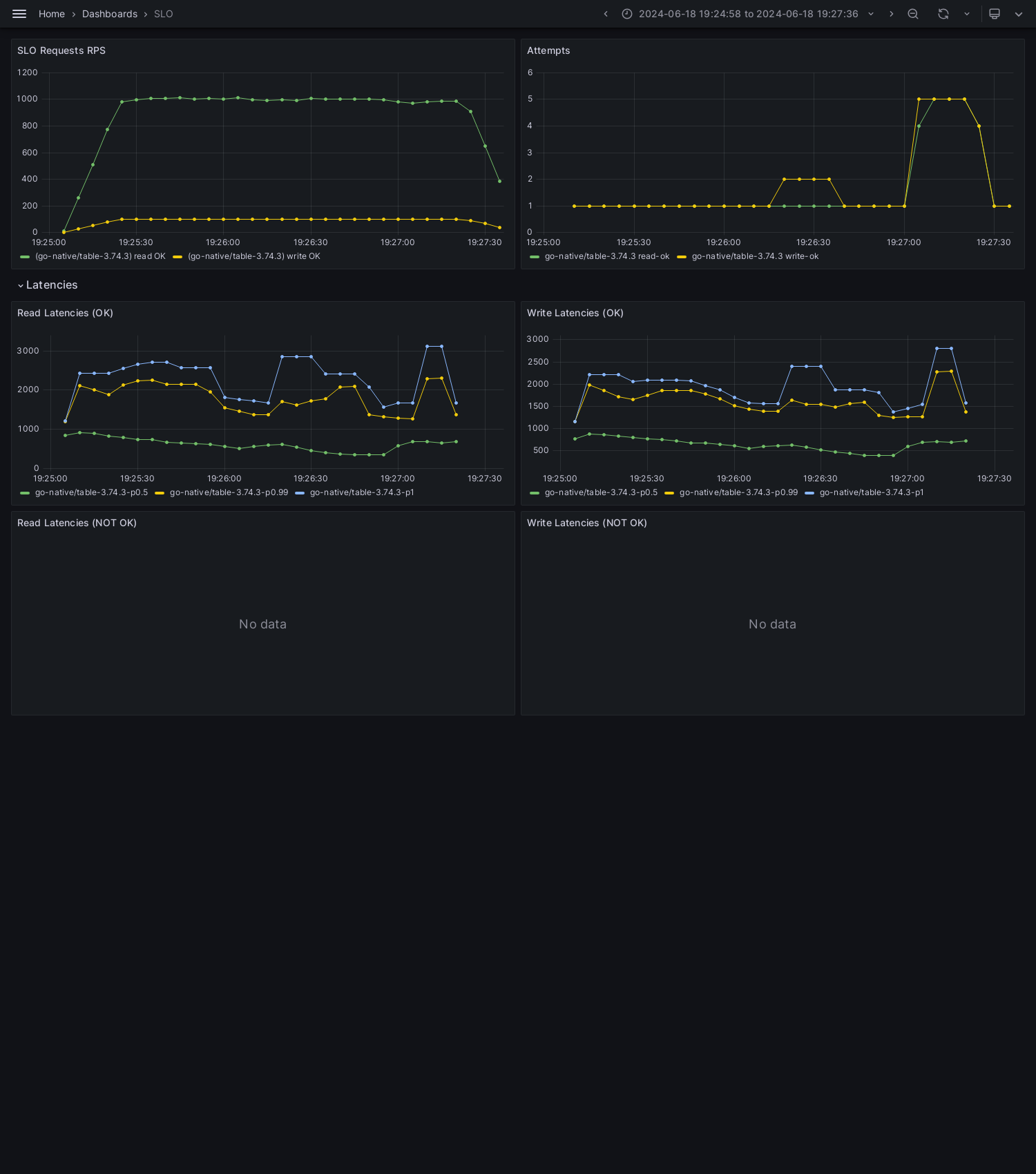
Task: Toggle p0.5 series in Read Latencies legend
Action: click(91, 492)
